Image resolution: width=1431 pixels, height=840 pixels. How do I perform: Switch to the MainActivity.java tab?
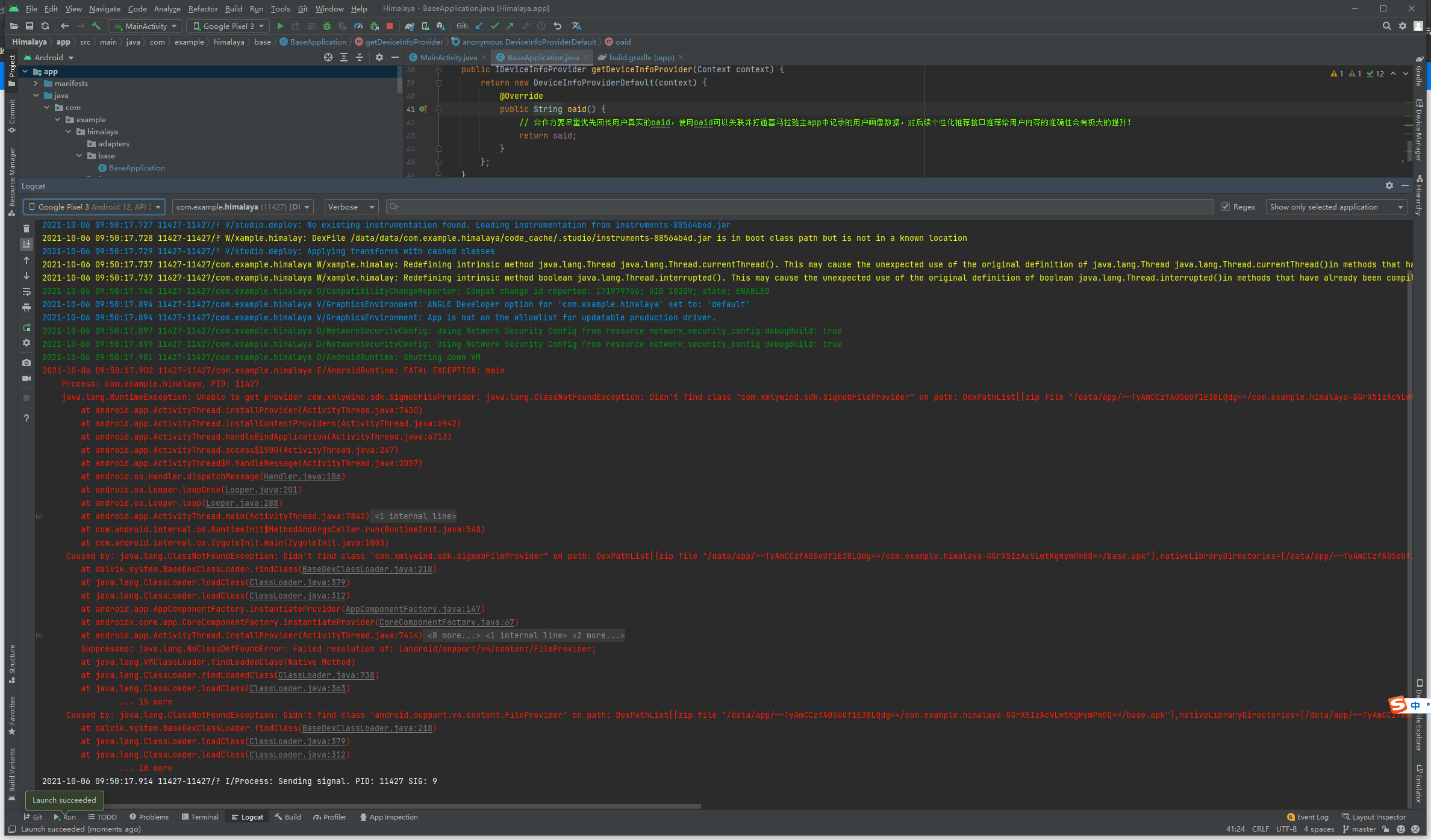pos(447,57)
